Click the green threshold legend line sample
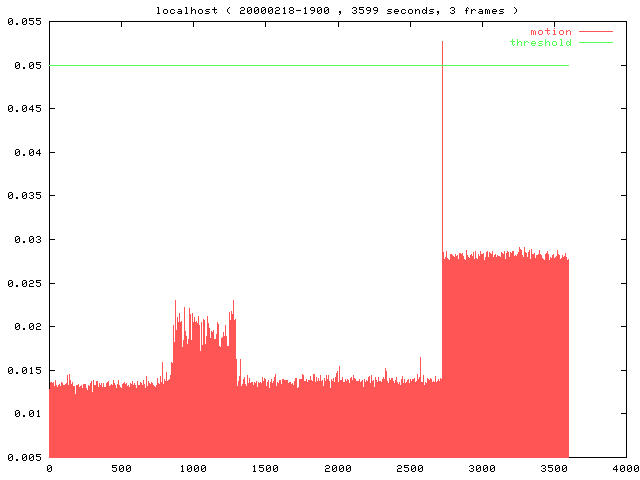The width and height of the screenshot is (640, 480). (x=596, y=42)
